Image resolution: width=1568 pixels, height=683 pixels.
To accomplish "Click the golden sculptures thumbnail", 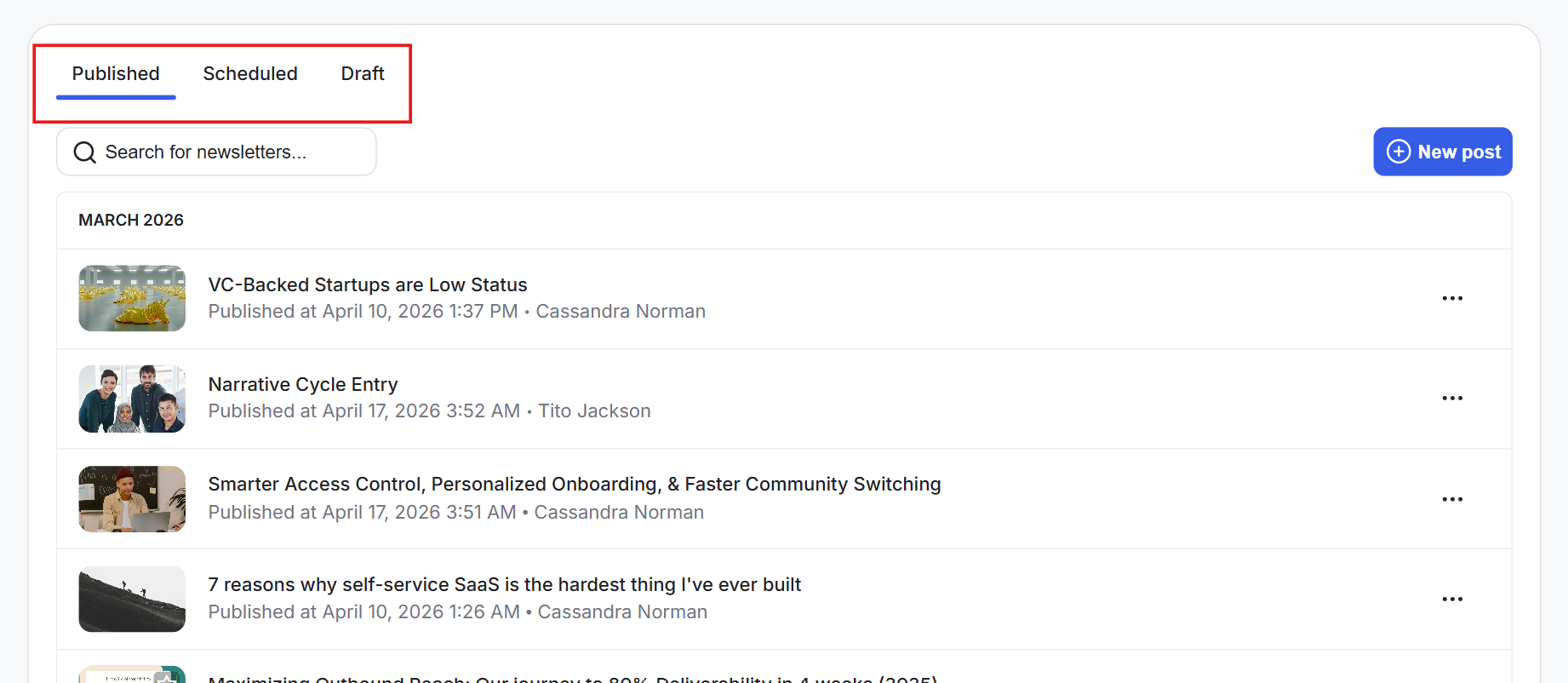I will (132, 298).
